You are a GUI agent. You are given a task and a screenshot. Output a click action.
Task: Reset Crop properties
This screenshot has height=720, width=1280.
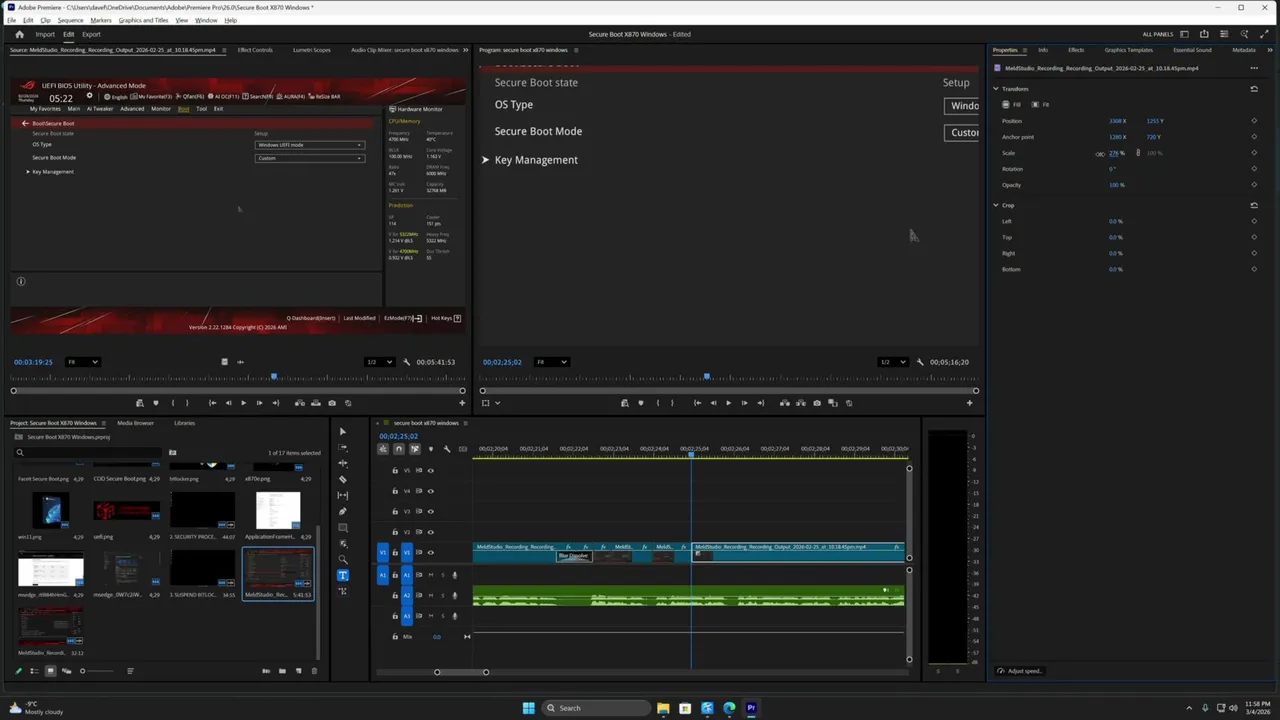pyautogui.click(x=1254, y=205)
